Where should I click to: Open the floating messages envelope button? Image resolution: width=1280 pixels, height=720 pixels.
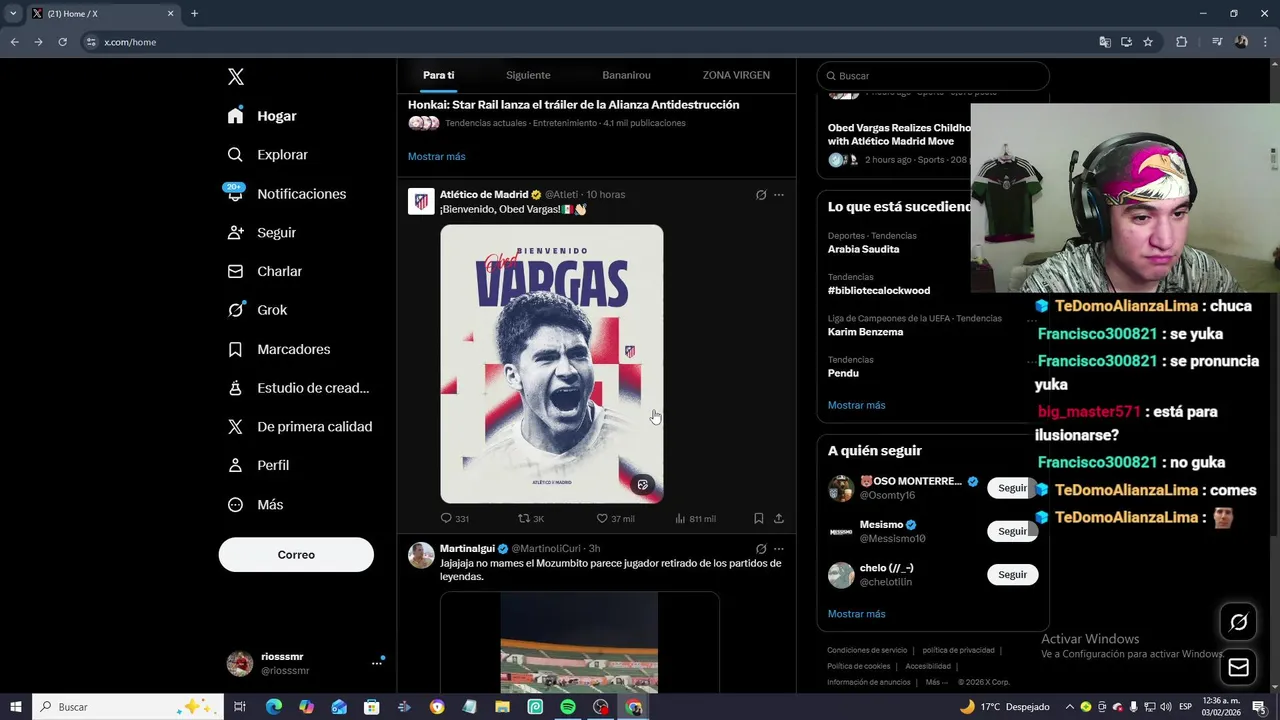[x=1238, y=667]
